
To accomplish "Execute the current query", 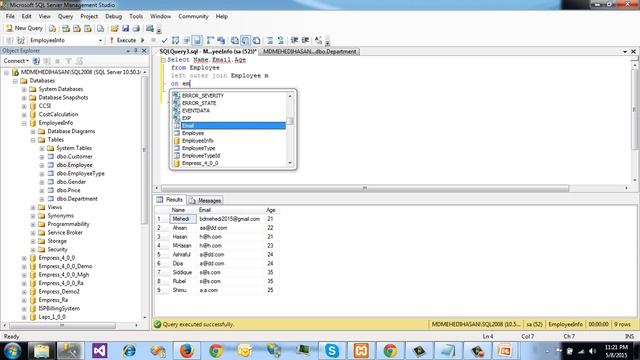I will 122,40.
